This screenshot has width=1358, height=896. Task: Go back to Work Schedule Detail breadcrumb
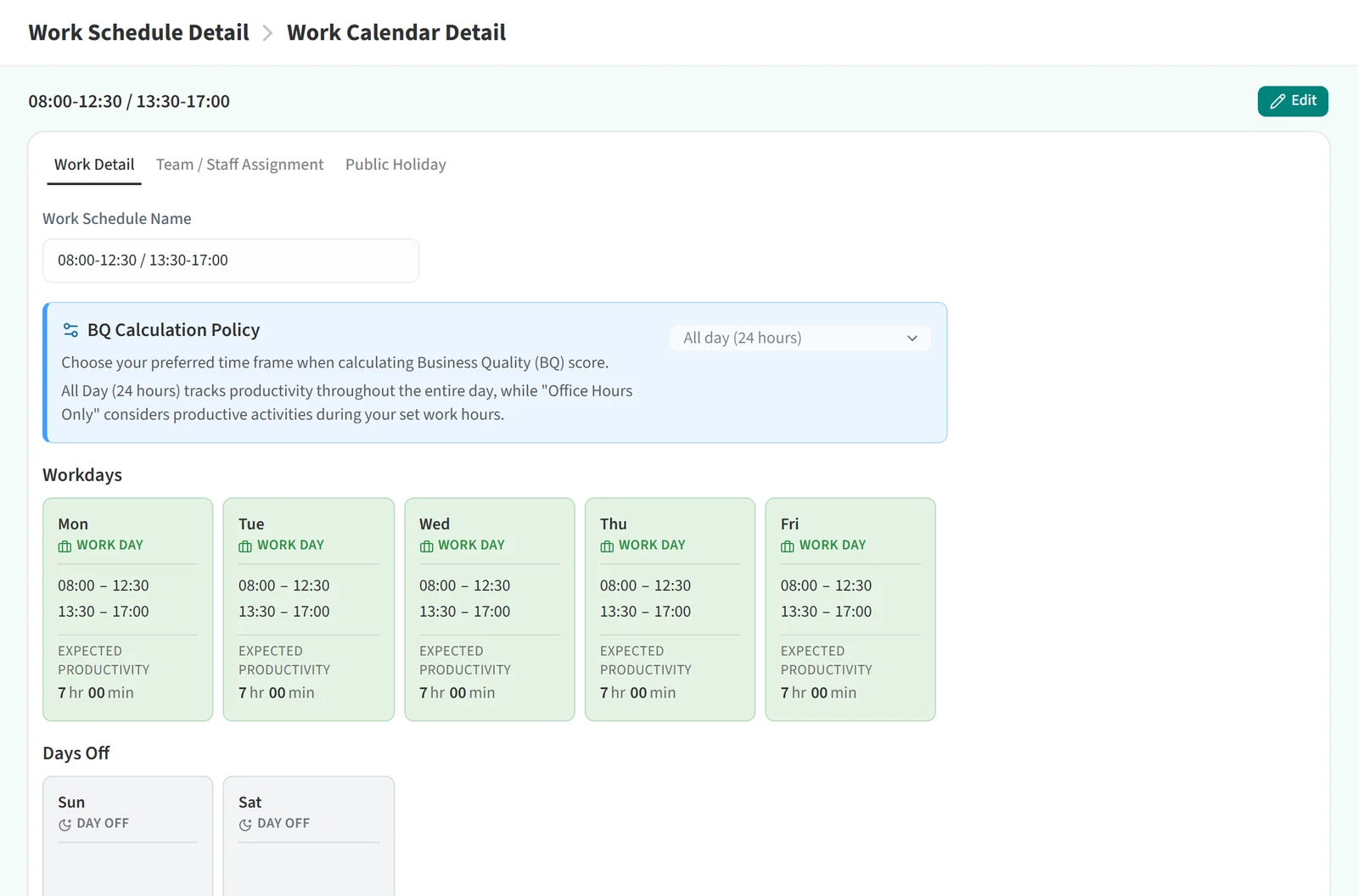pyautogui.click(x=138, y=32)
